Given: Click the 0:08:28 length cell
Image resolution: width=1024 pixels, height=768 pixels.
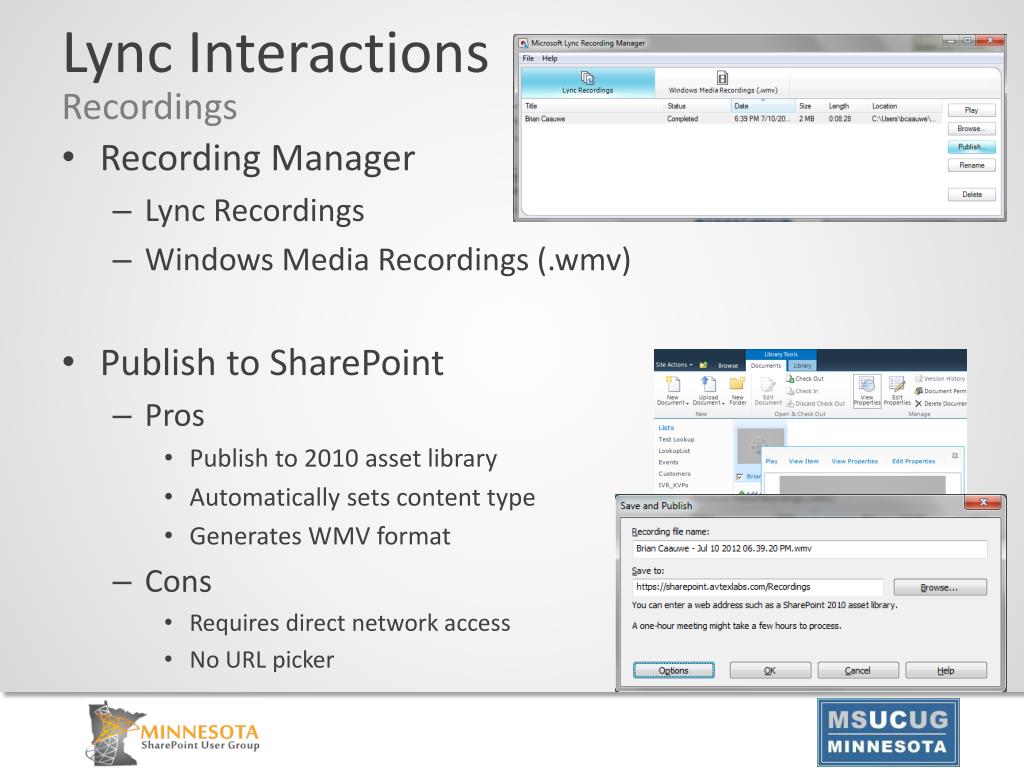Looking at the screenshot, I should click(840, 119).
